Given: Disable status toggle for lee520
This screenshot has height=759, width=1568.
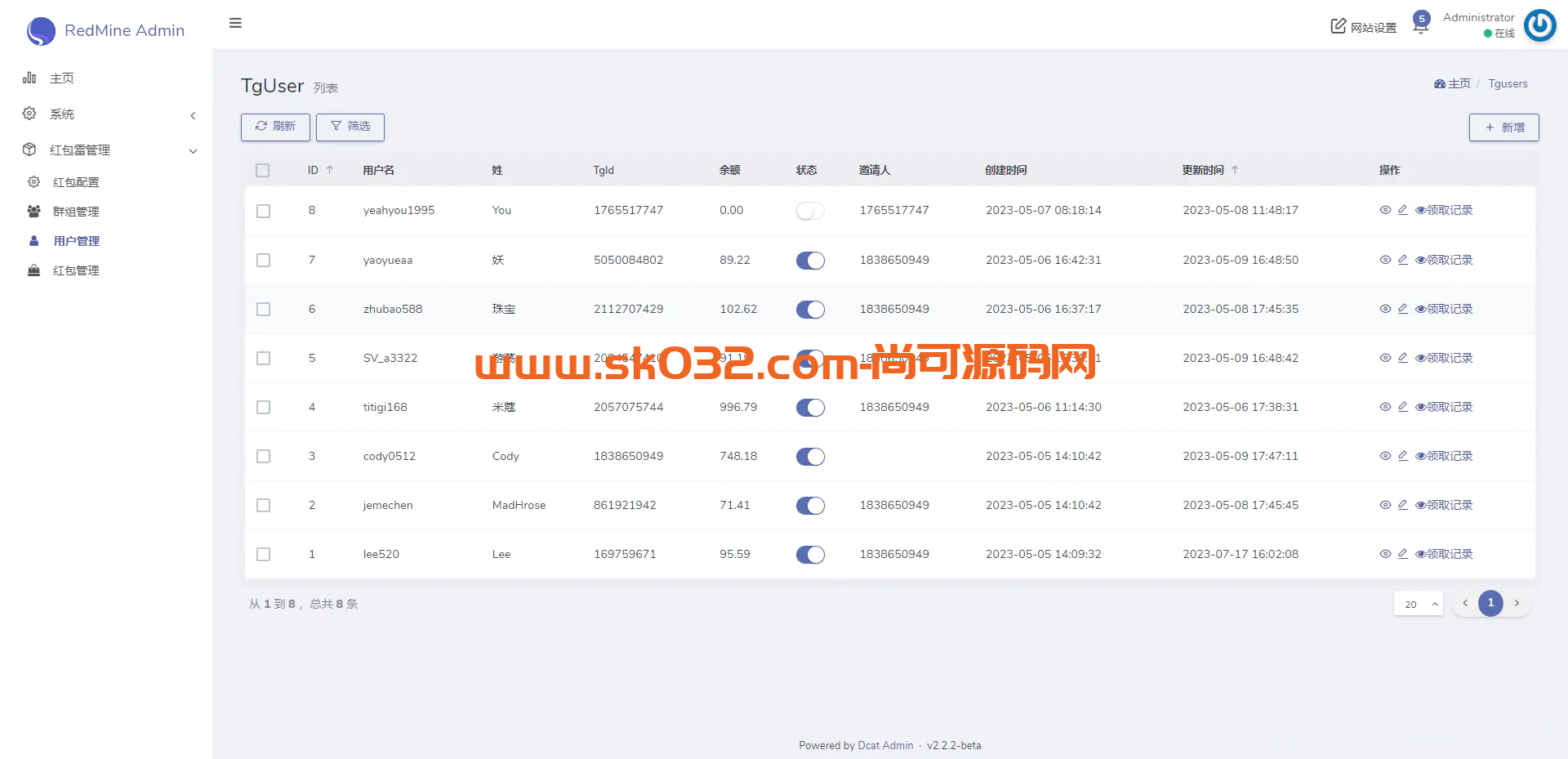Looking at the screenshot, I should click(x=810, y=554).
